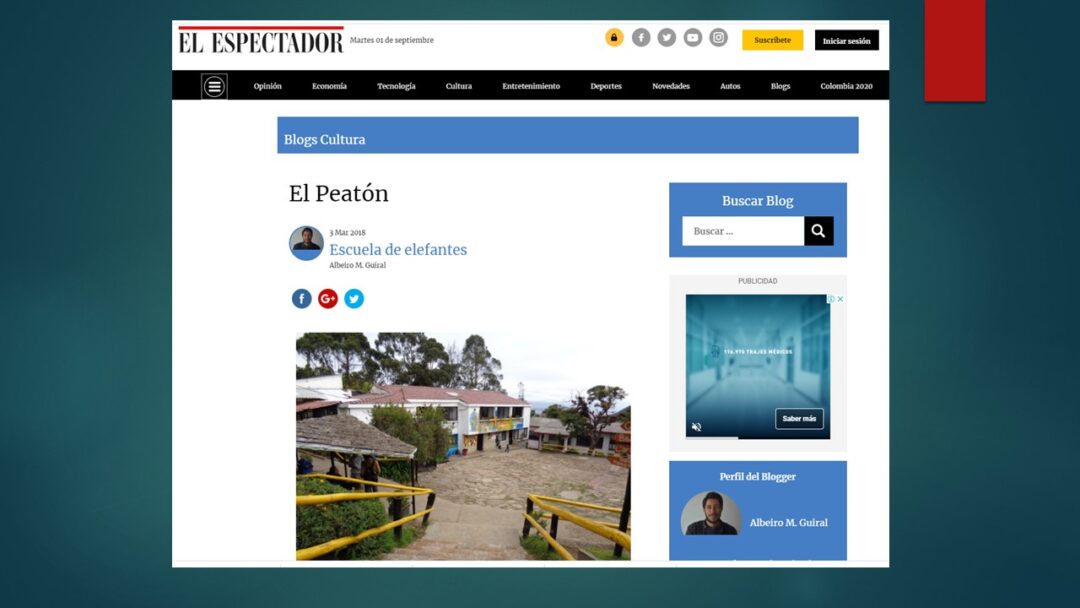The height and width of the screenshot is (608, 1080).
Task: Click the yellow lock icon in header
Action: tap(614, 37)
